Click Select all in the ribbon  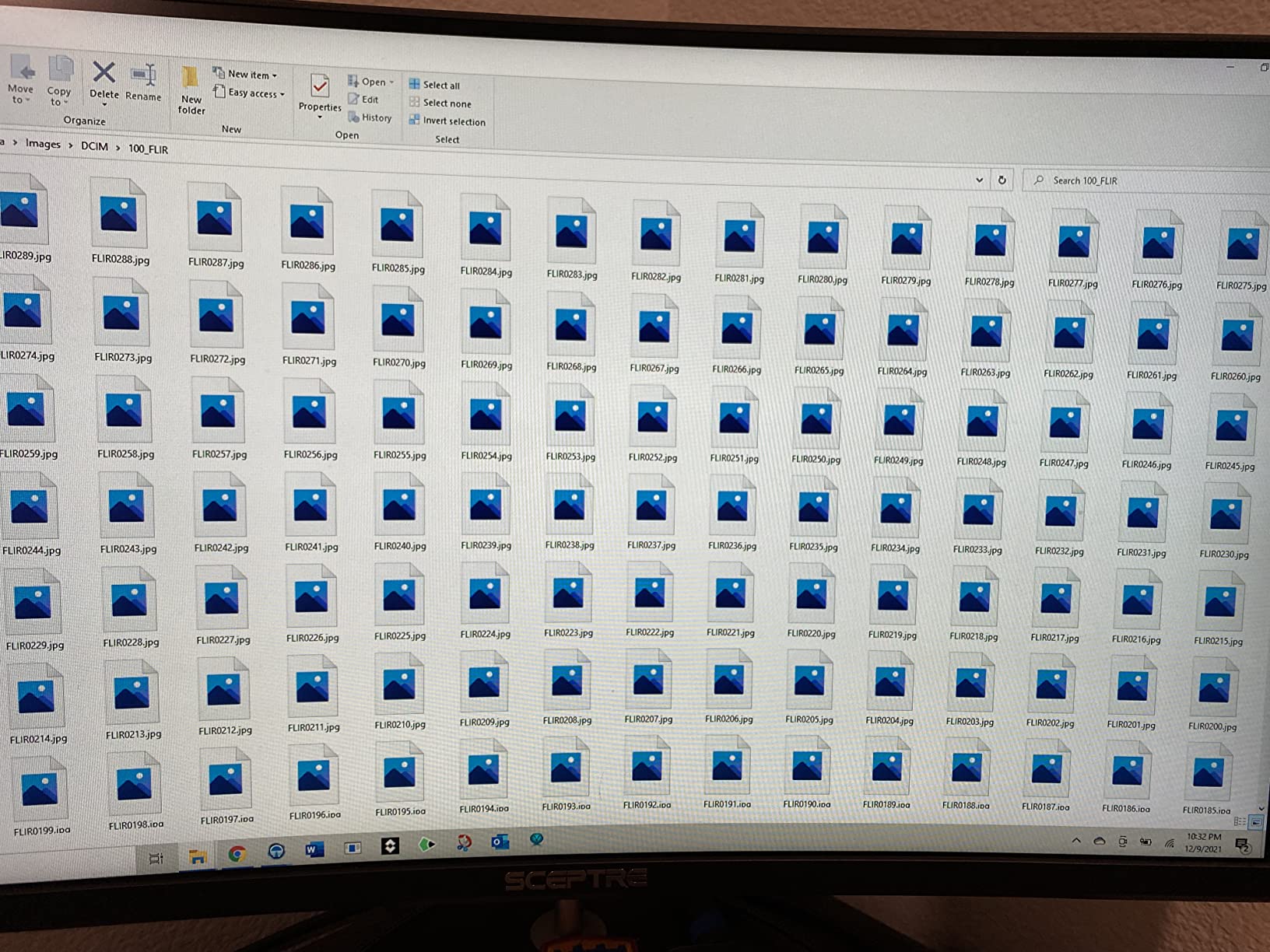pyautogui.click(x=434, y=85)
